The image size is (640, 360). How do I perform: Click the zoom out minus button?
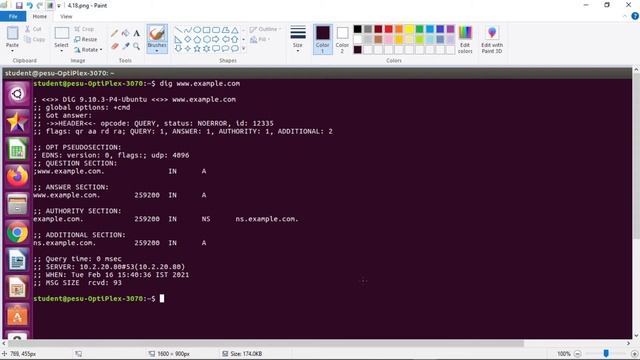click(x=578, y=354)
